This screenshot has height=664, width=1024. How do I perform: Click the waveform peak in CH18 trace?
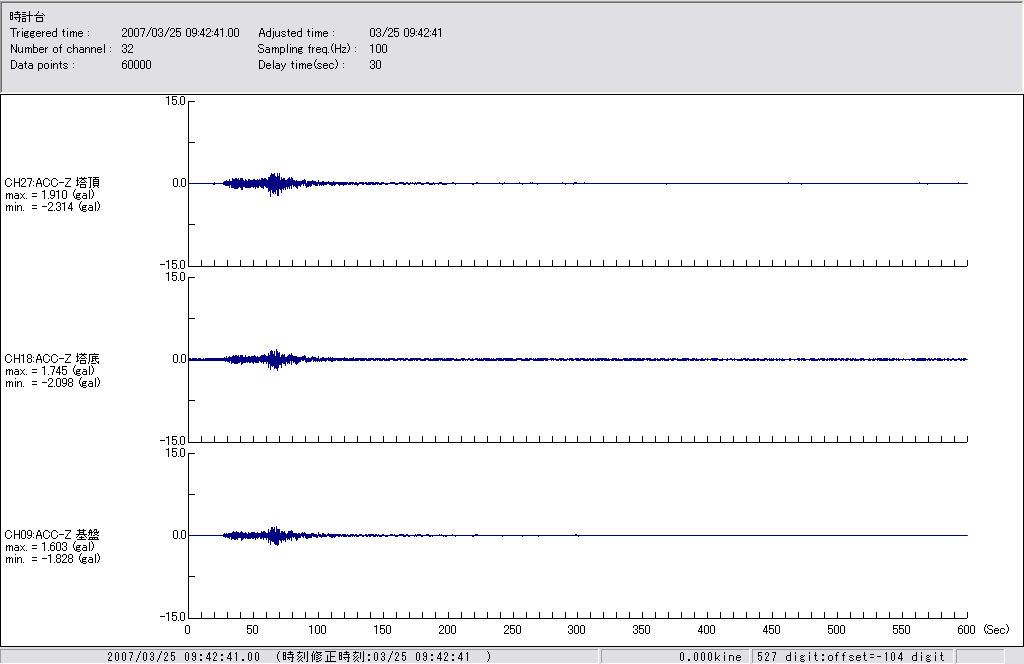274,359
